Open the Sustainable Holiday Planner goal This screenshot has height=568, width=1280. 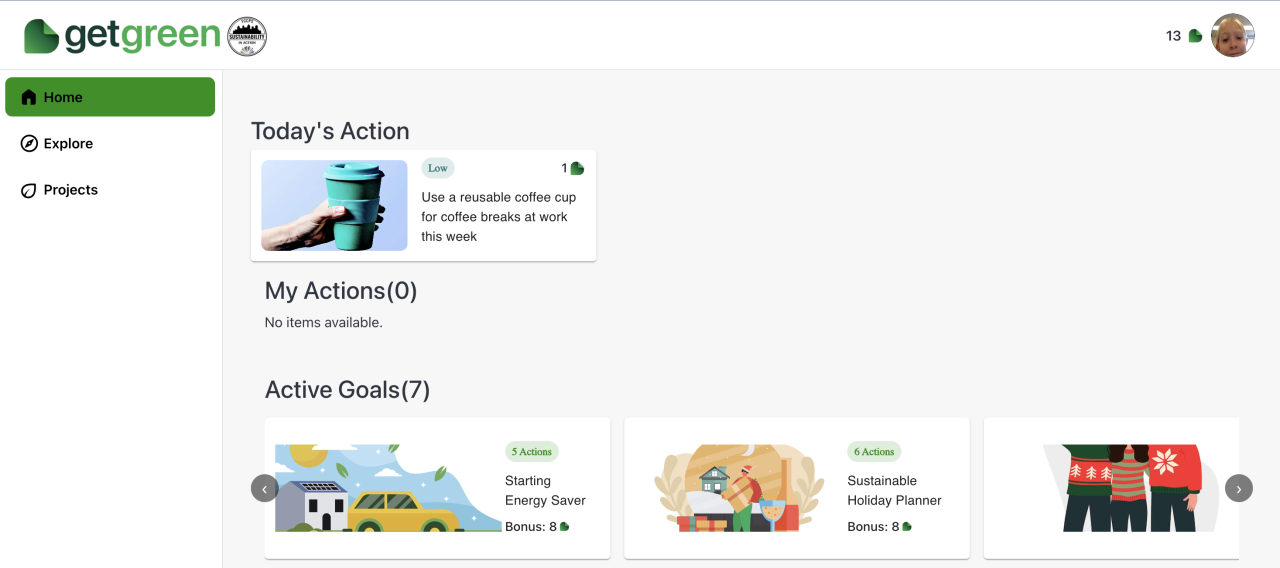pyautogui.click(x=893, y=490)
